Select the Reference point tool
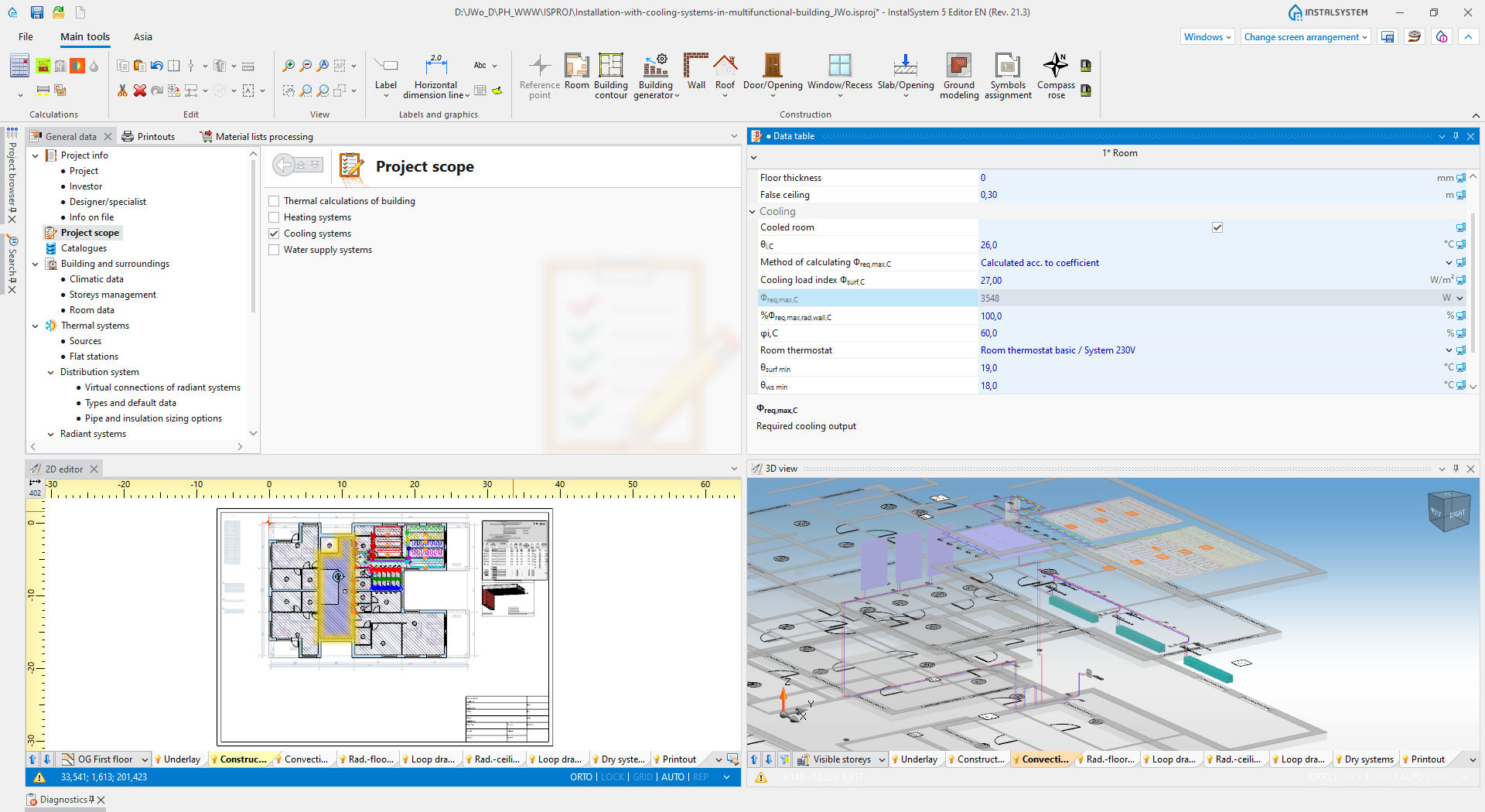Image resolution: width=1485 pixels, height=812 pixels. coord(540,76)
